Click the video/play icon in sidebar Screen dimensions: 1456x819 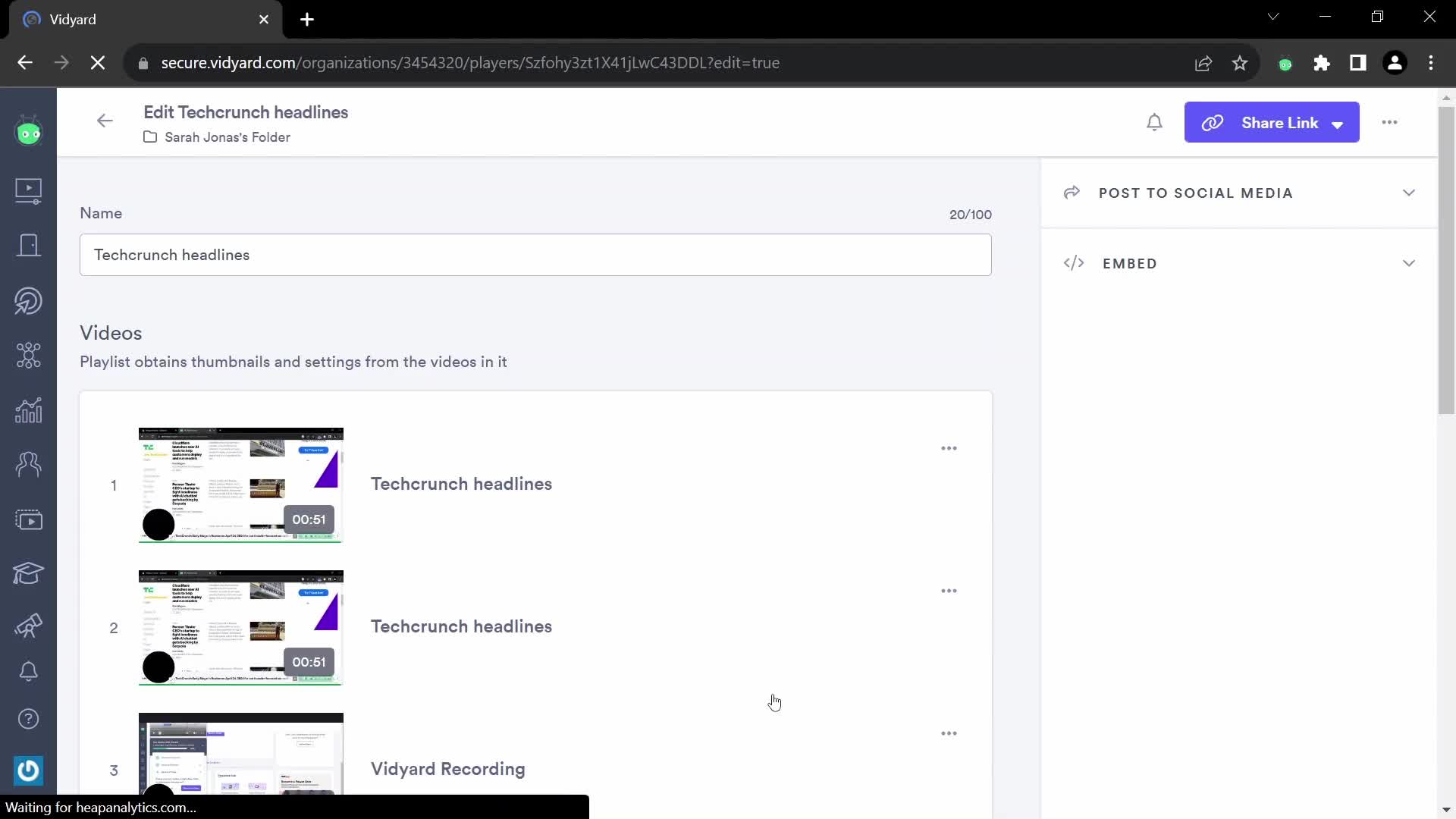pos(28,189)
